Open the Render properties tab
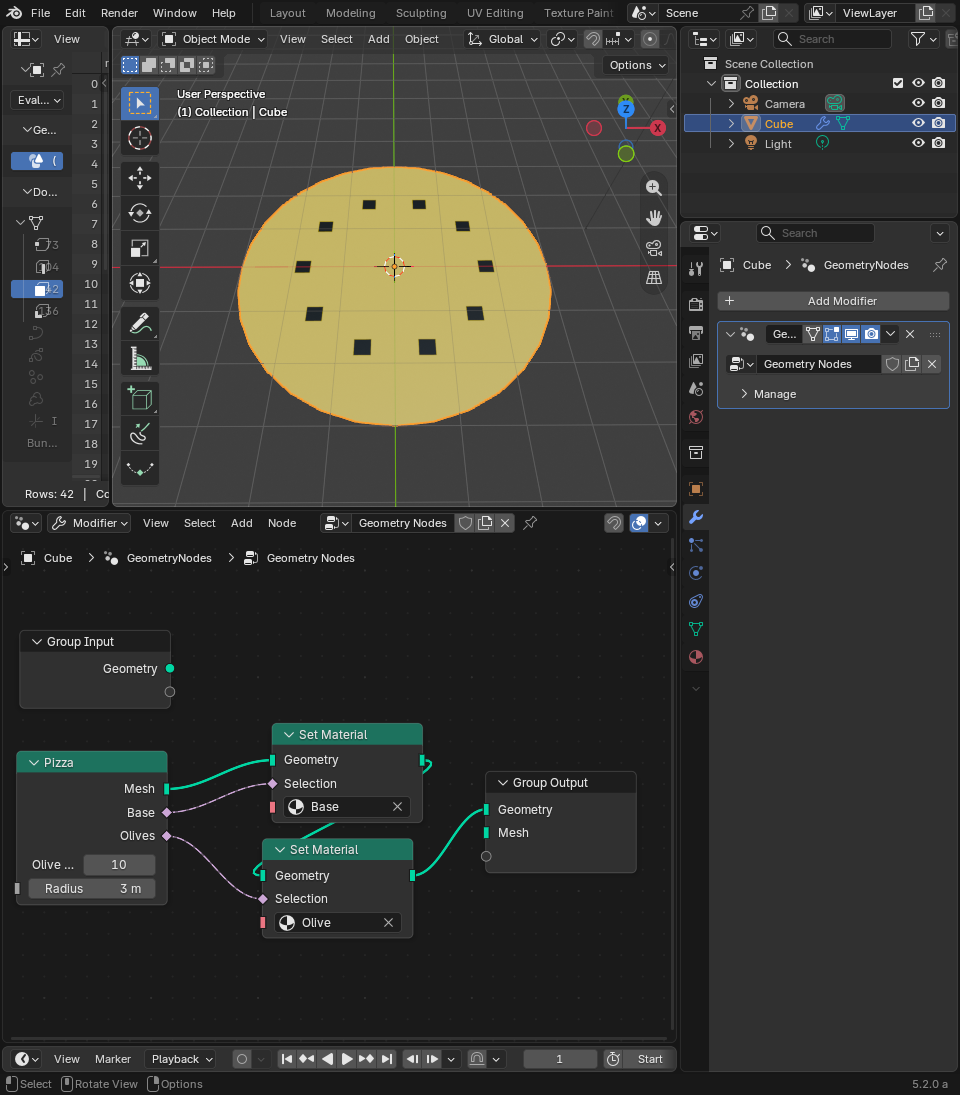 pos(696,304)
